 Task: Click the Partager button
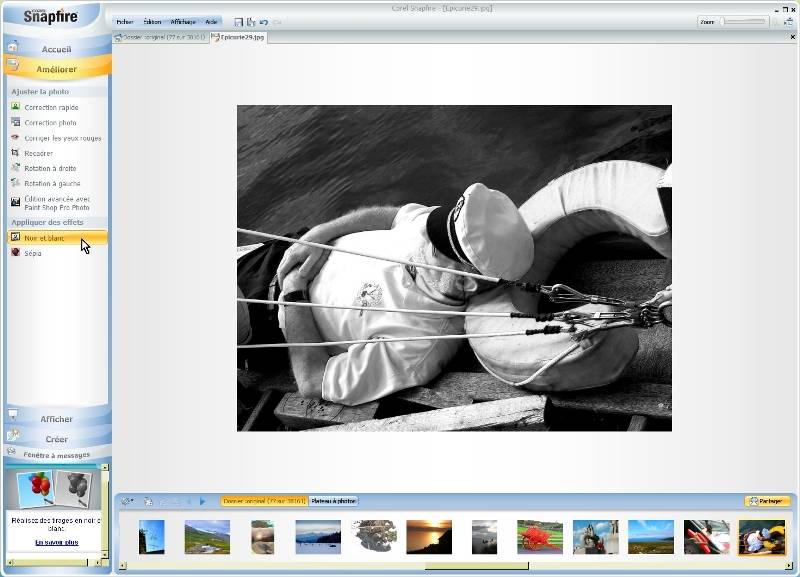(767, 501)
